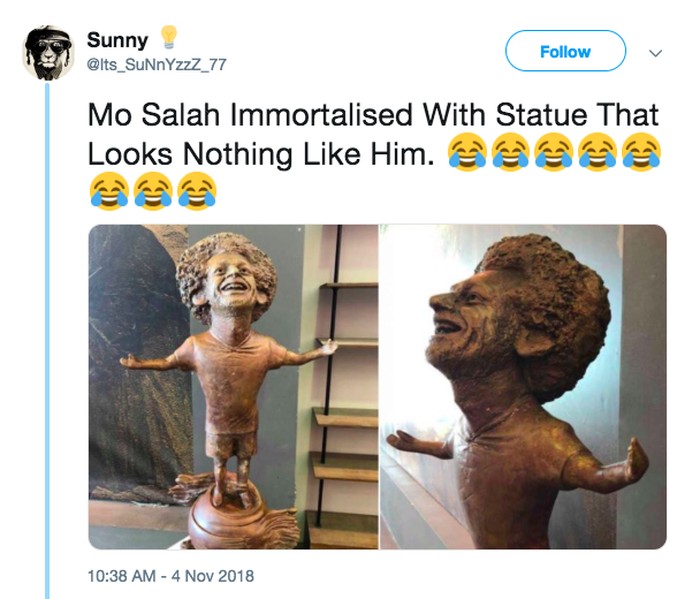Click the lion profile avatar
This screenshot has height=599, width=700.
[x=48, y=52]
